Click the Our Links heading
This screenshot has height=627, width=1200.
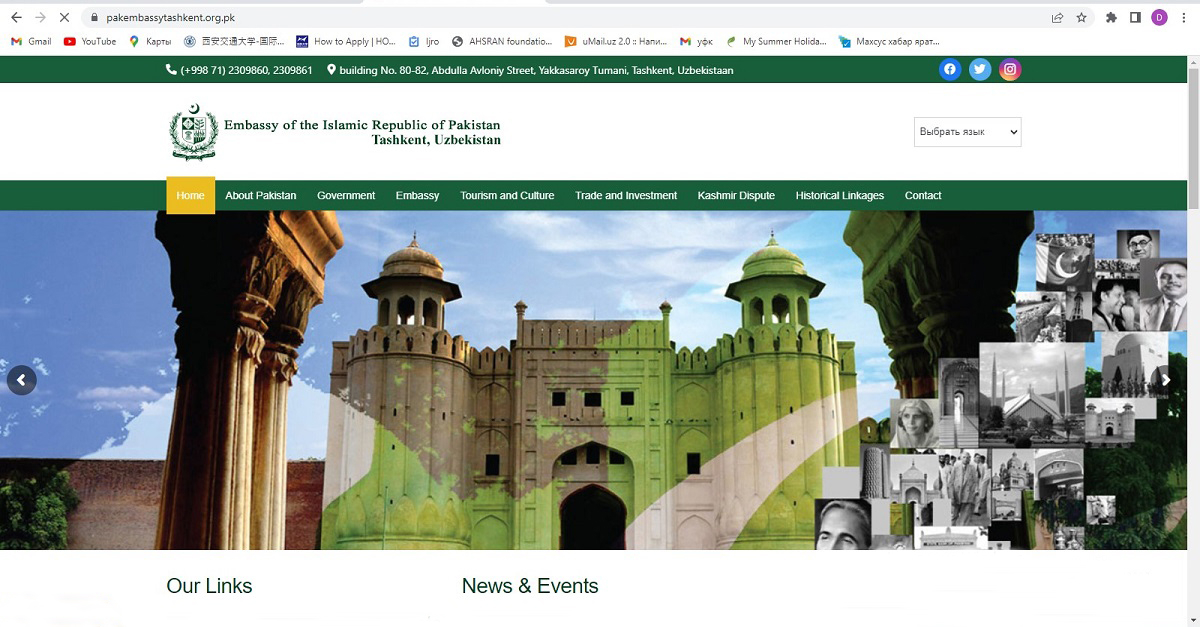[209, 586]
